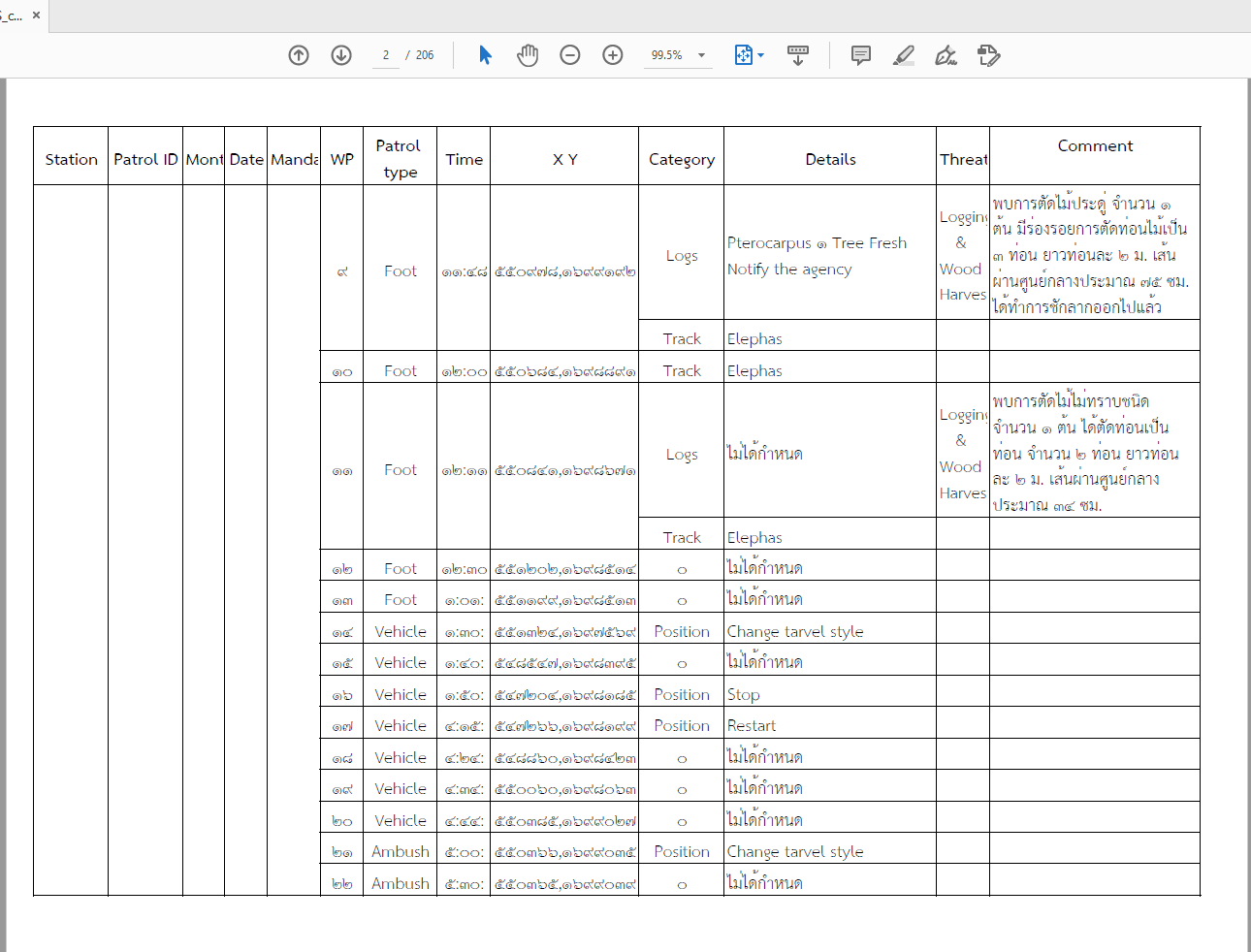
Task: Activate the selection arrow tool
Action: tap(485, 55)
